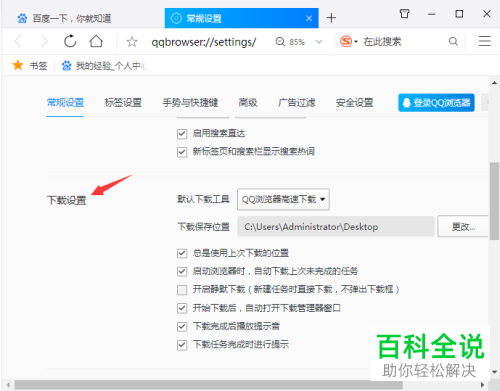
Task: Go forward with the forward arrow
Action: 44,42
